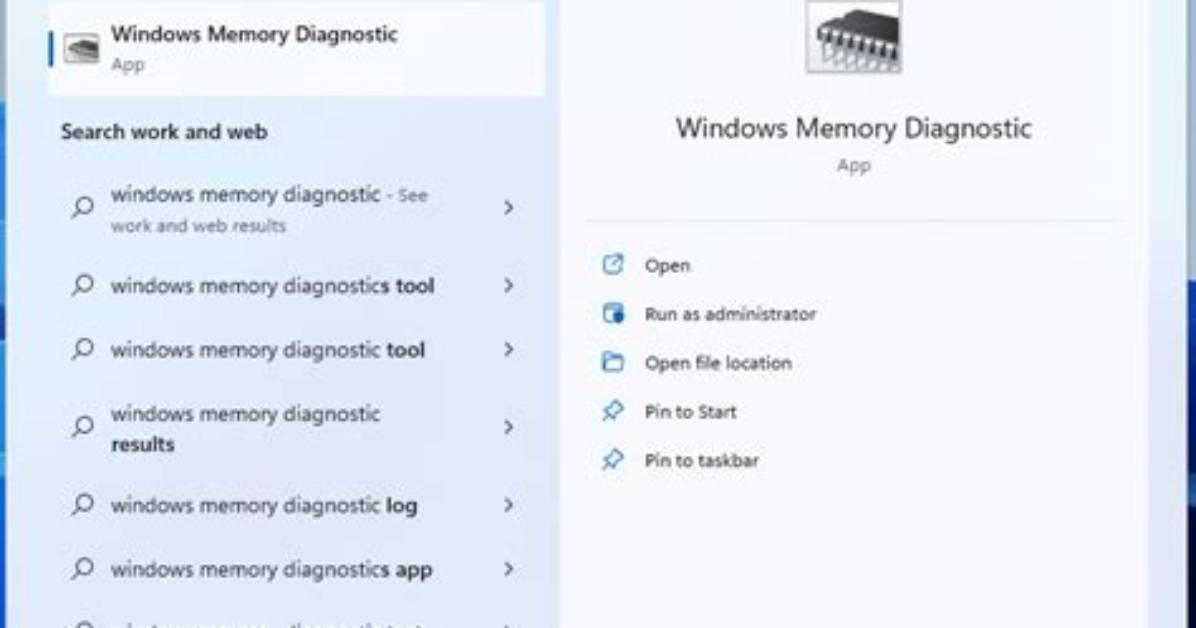Viewport: 1196px width, 628px height.
Task: Expand arrow for "windows memory diagnostics tool"
Action: pyautogui.click(x=509, y=285)
